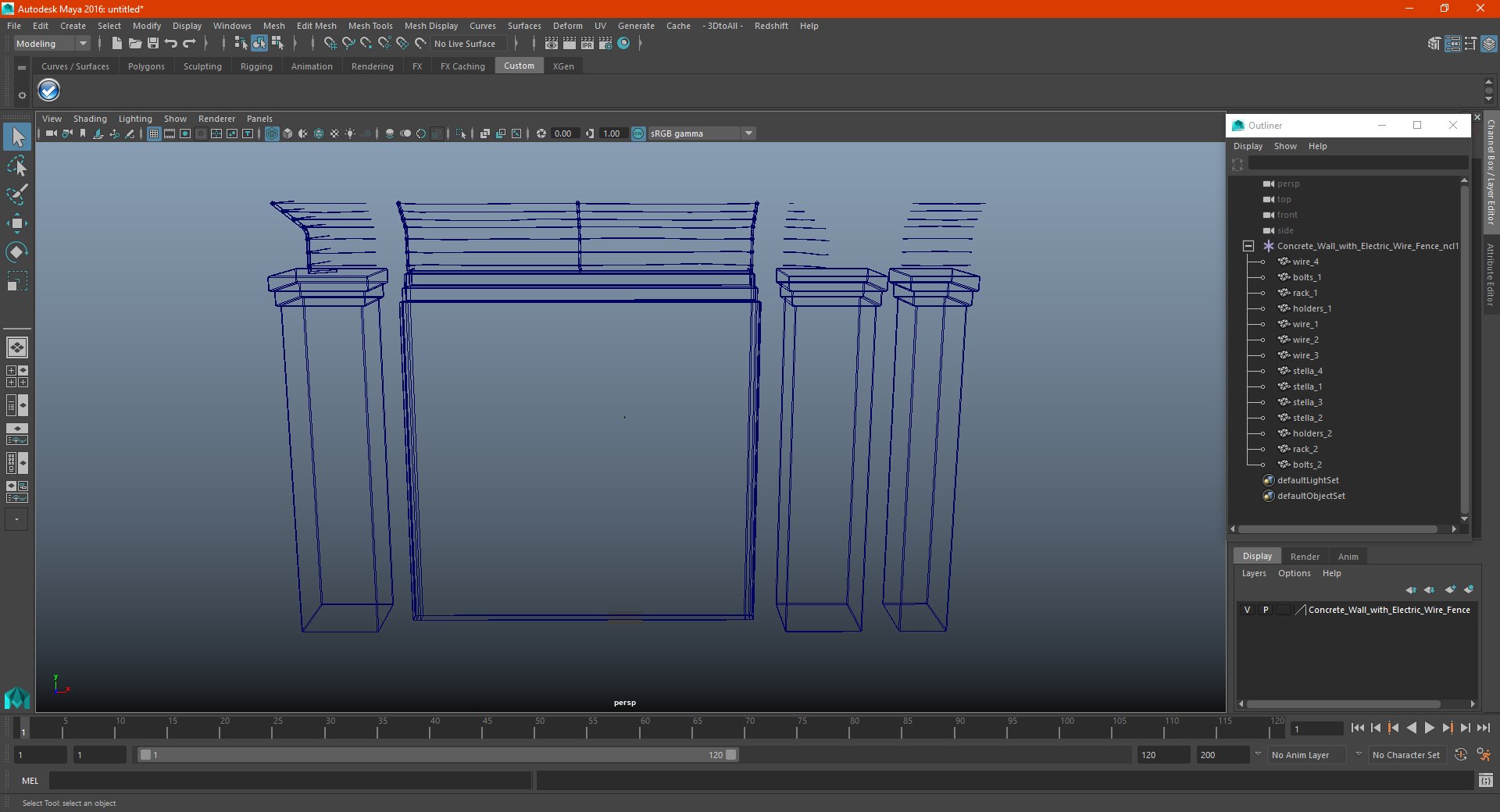Toggle the layer playback P box
The width and height of the screenshot is (1500, 812).
click(1266, 610)
